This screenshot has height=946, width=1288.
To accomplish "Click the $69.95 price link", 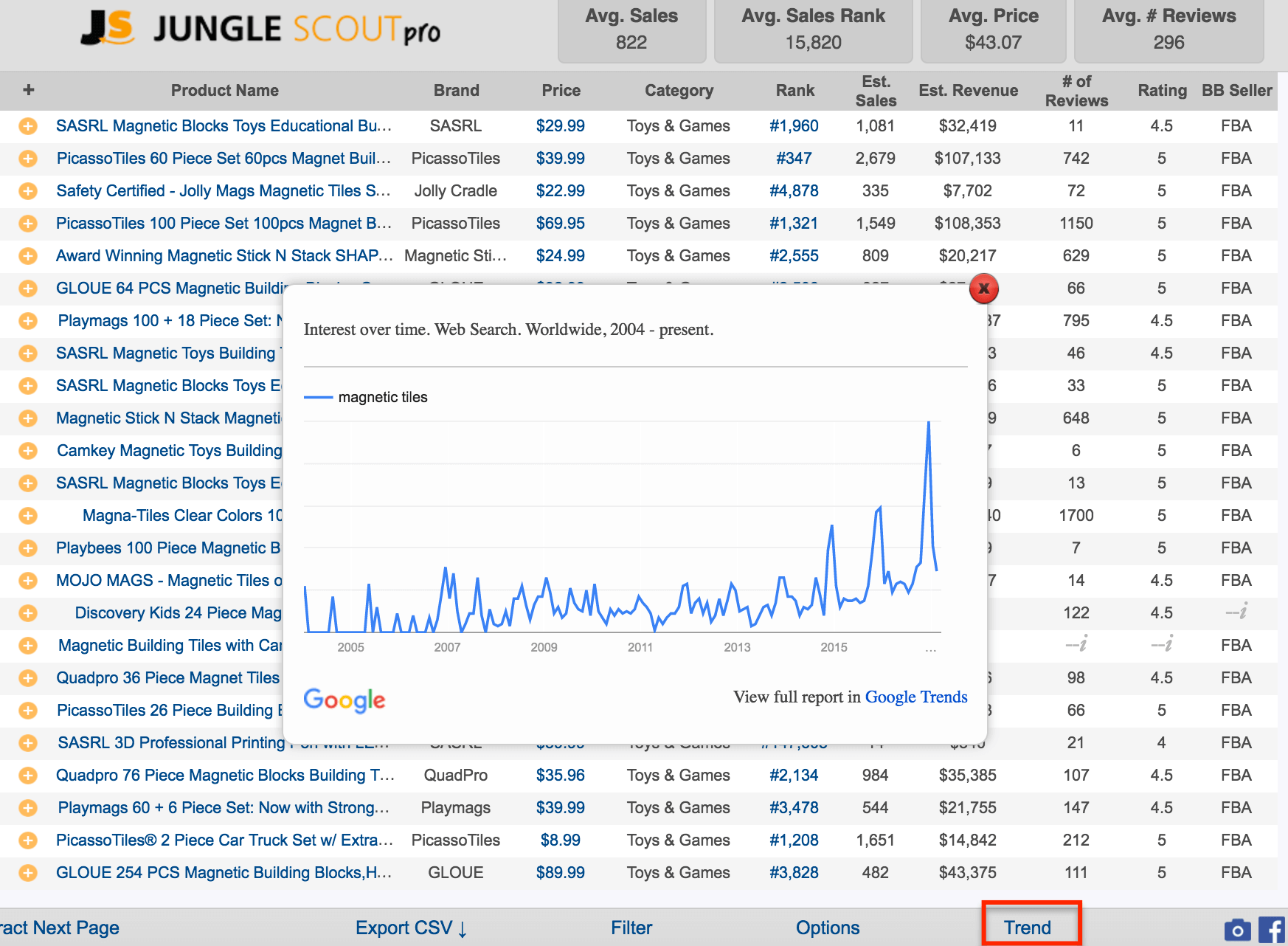I will click(561, 224).
